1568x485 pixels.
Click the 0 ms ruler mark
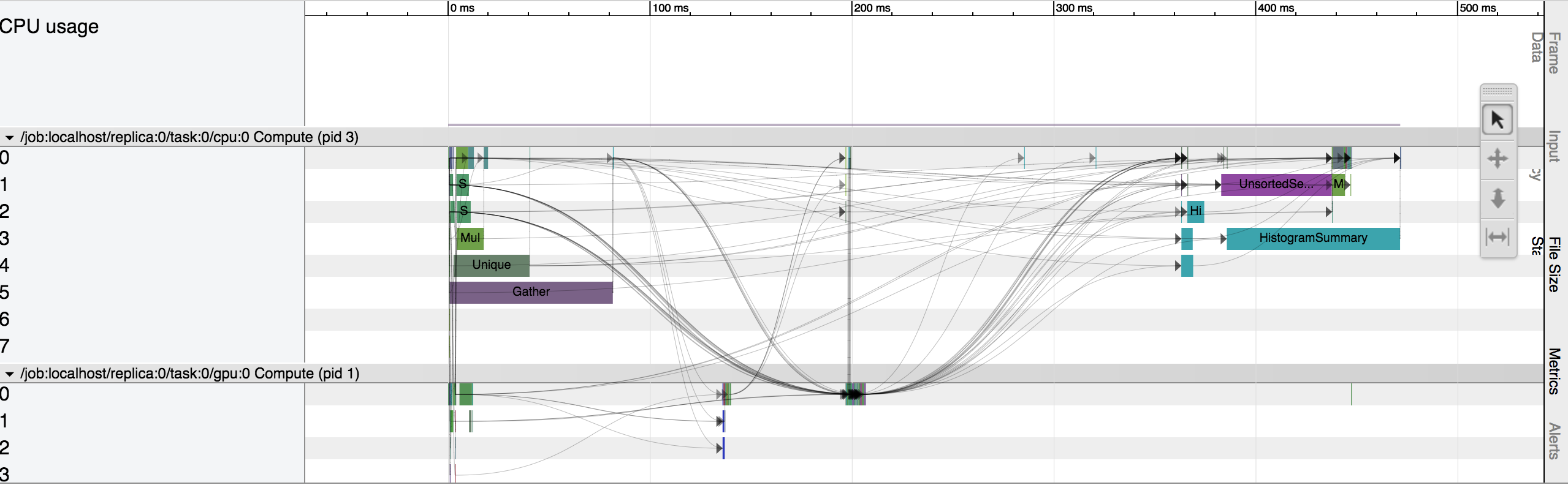coord(462,8)
